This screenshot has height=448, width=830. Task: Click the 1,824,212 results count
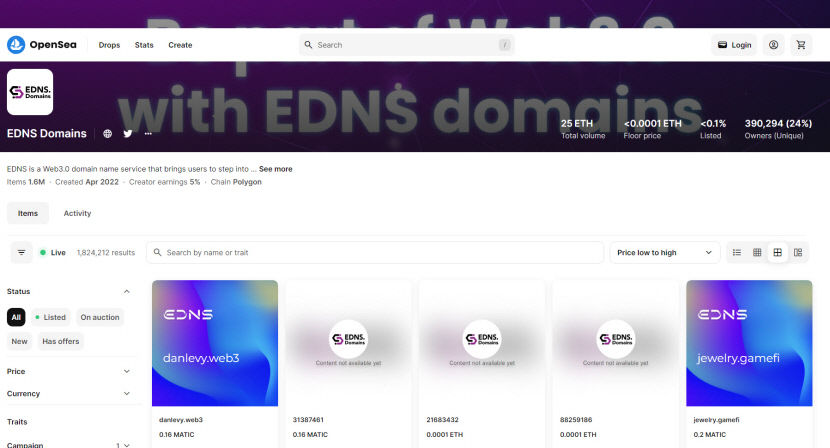(106, 253)
